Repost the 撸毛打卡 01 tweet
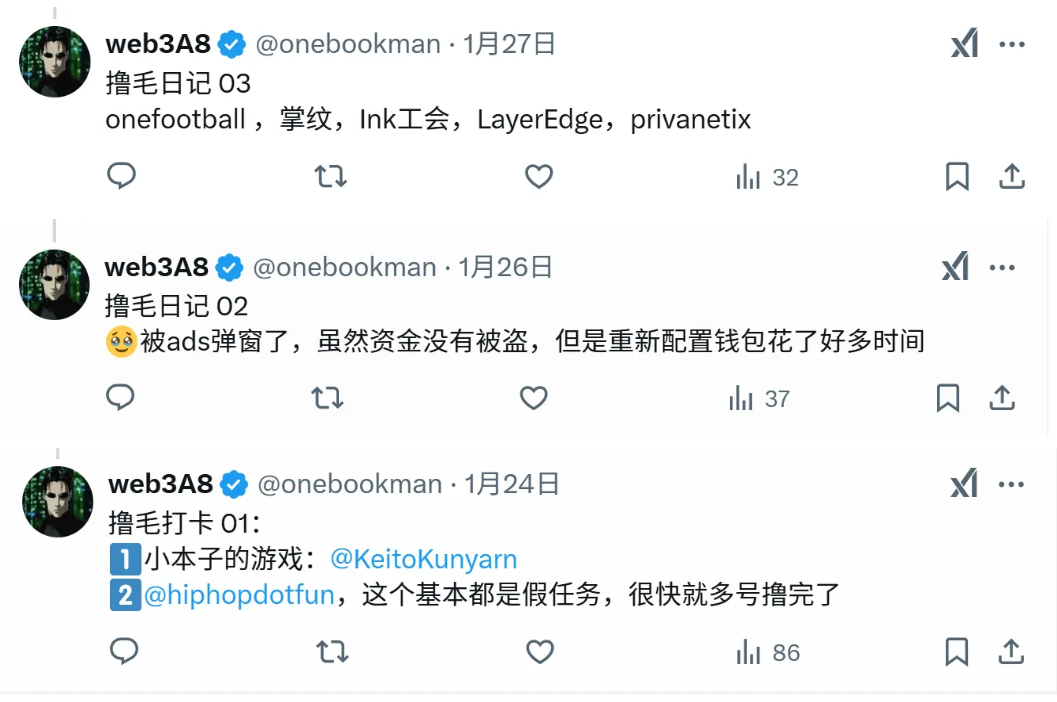 [x=332, y=652]
